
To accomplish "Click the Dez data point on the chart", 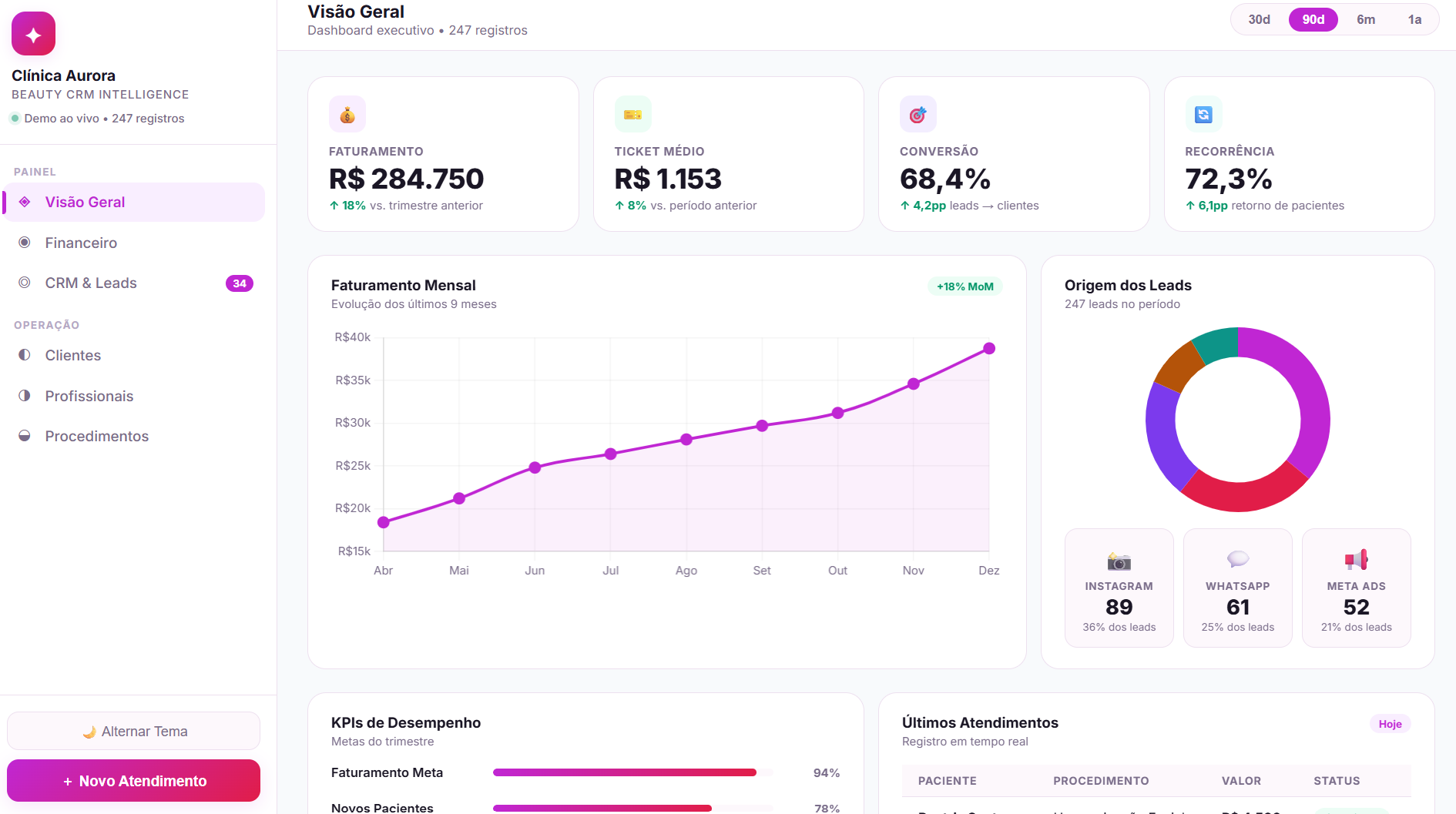I will click(x=989, y=349).
